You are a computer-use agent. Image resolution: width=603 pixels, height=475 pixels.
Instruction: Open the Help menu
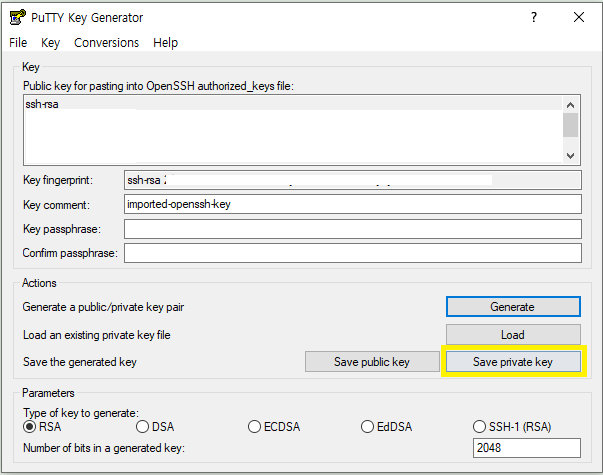pos(165,42)
